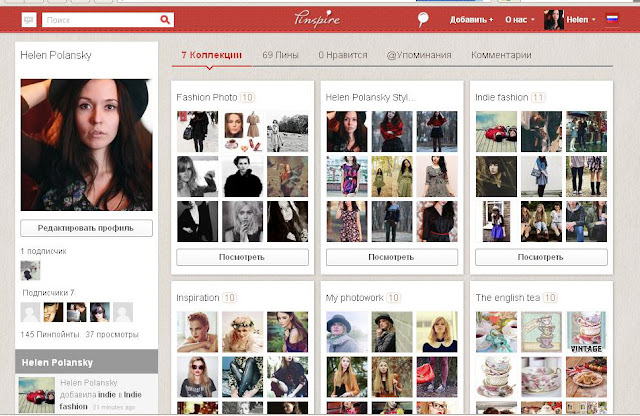Open the Fashion Photo collection title
640x416 pixels.
[x=207, y=98]
